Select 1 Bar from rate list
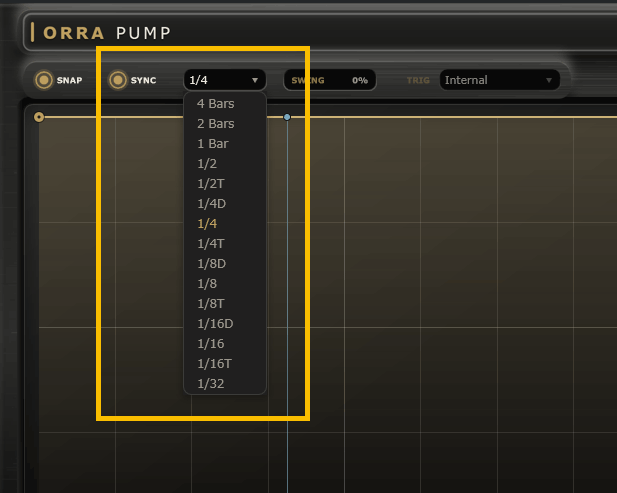 (225, 144)
